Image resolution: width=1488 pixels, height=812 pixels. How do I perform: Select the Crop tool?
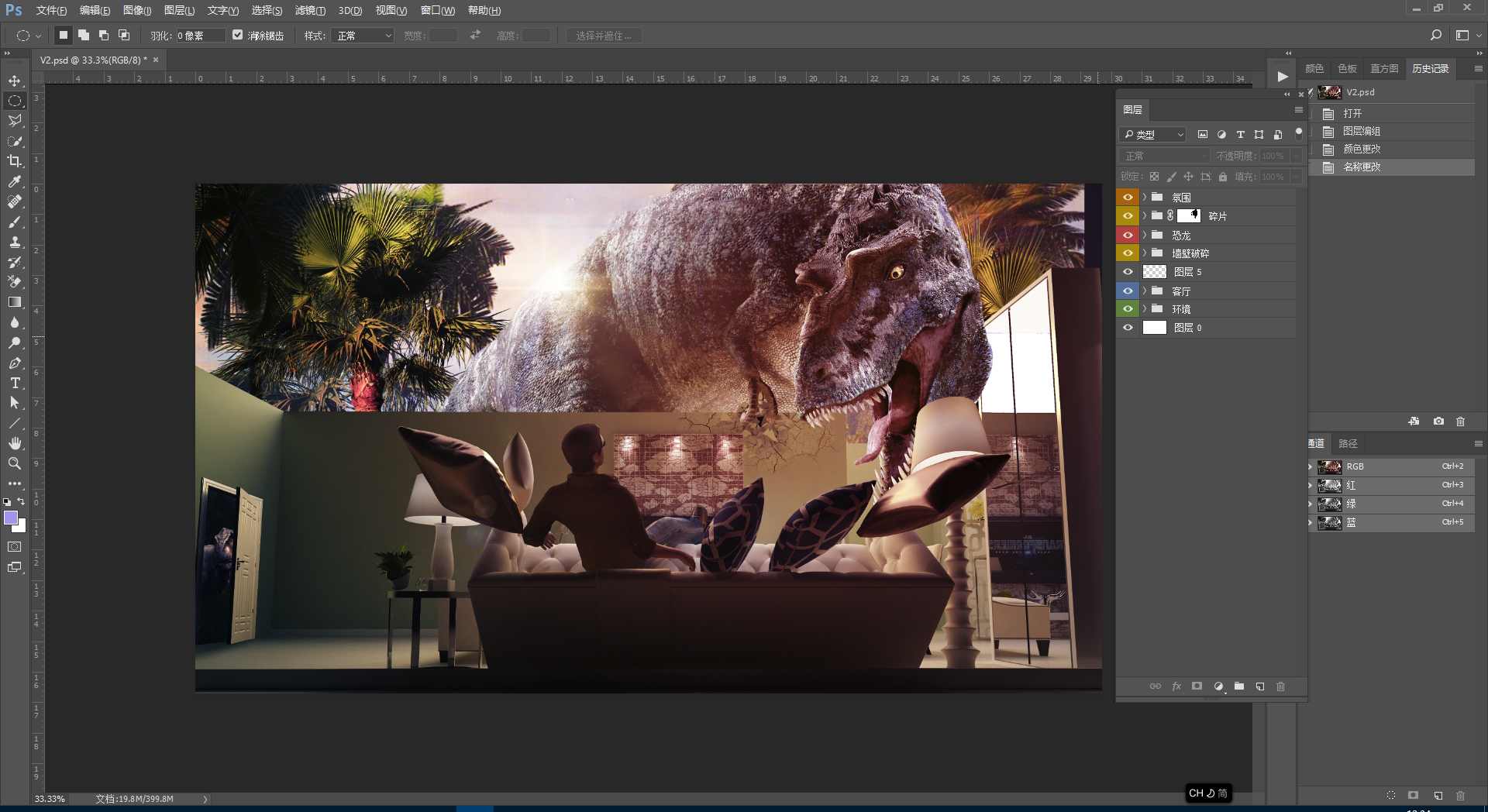(x=15, y=161)
